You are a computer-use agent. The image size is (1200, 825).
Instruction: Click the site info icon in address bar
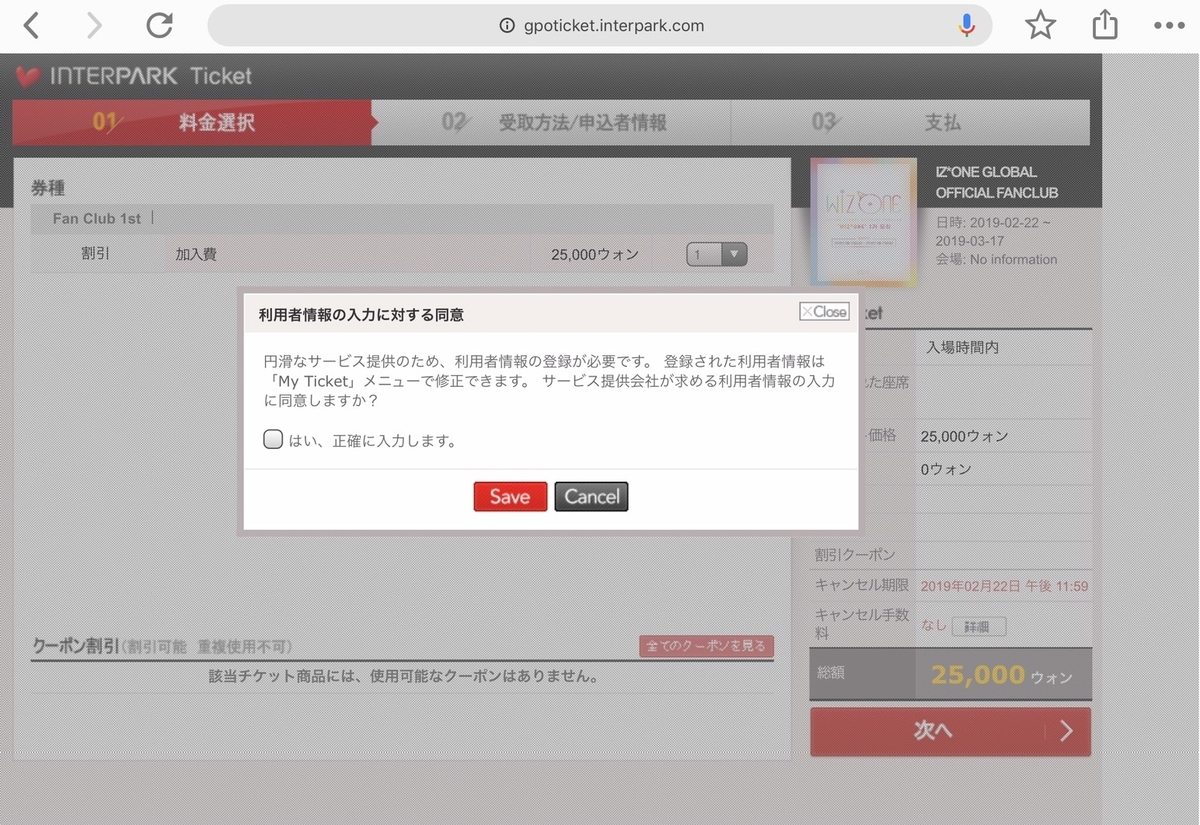[507, 26]
